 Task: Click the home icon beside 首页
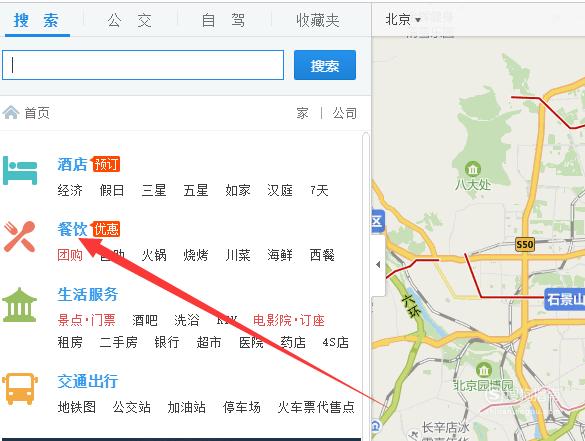coord(11,112)
